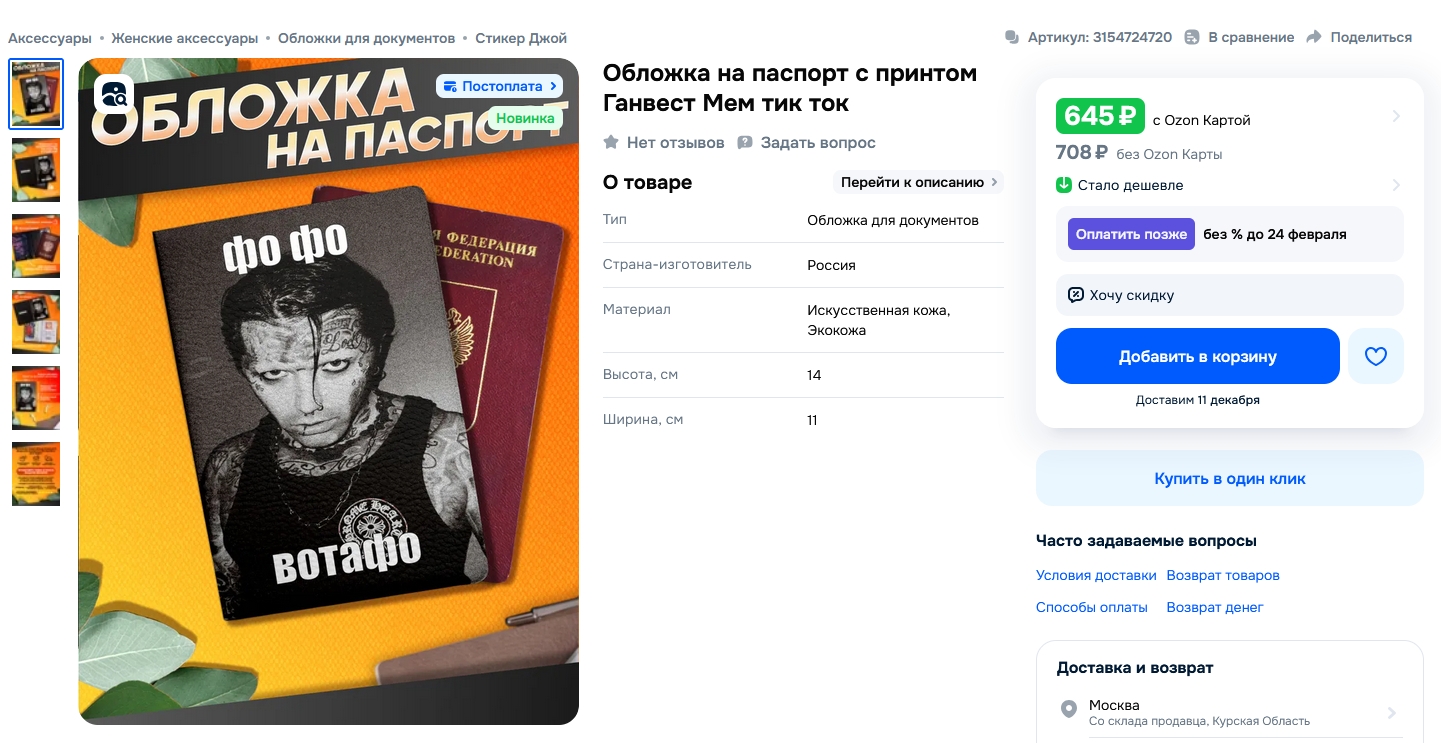Viewport: 1441px width, 743px height.
Task: Click the Задать вопрос speech bubble icon
Action: coord(745,143)
